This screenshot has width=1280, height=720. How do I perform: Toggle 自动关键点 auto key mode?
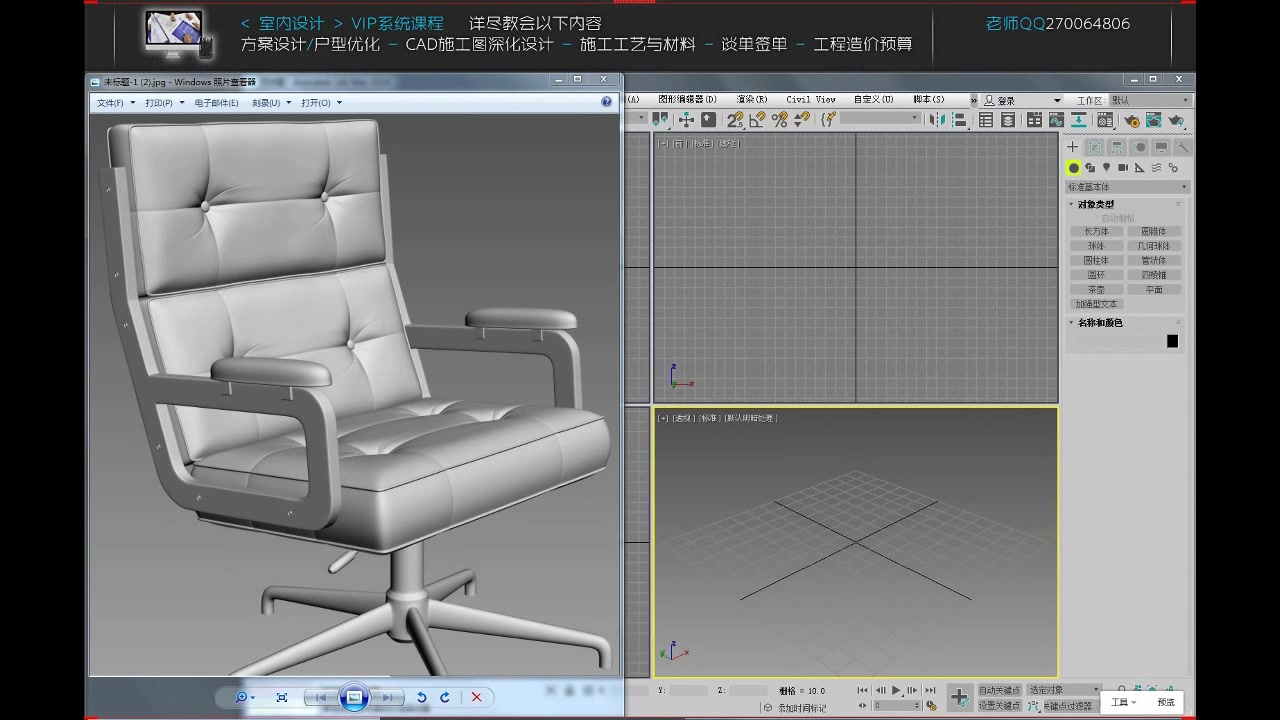(999, 690)
